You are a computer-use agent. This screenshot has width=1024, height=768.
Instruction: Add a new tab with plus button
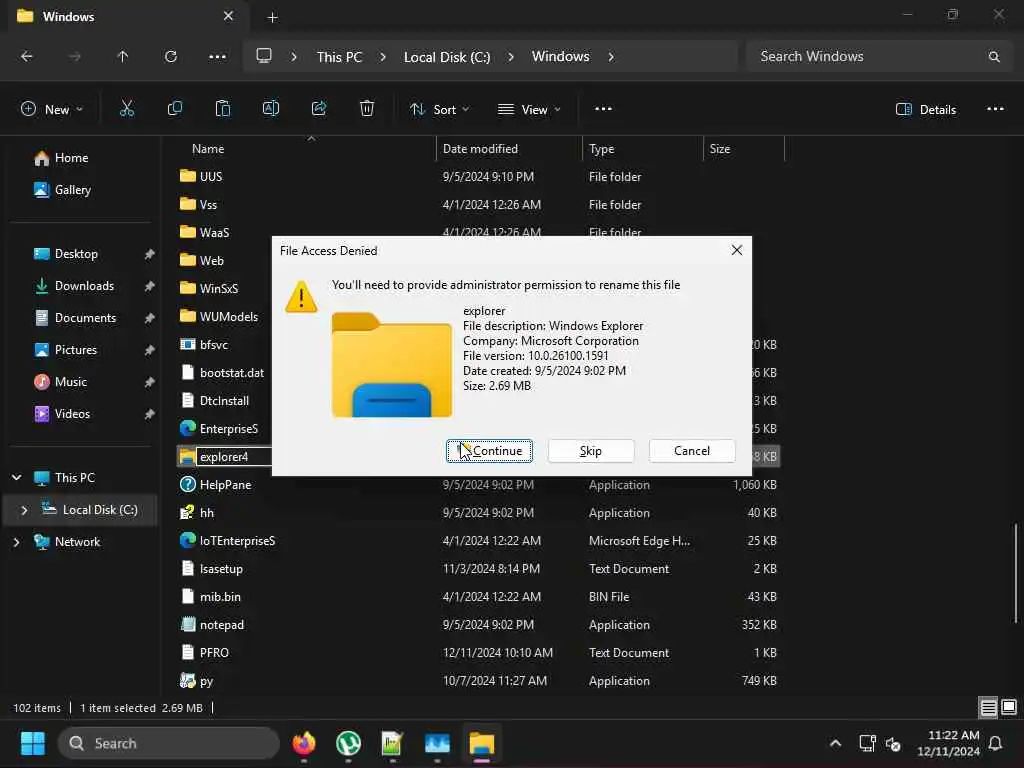(272, 18)
